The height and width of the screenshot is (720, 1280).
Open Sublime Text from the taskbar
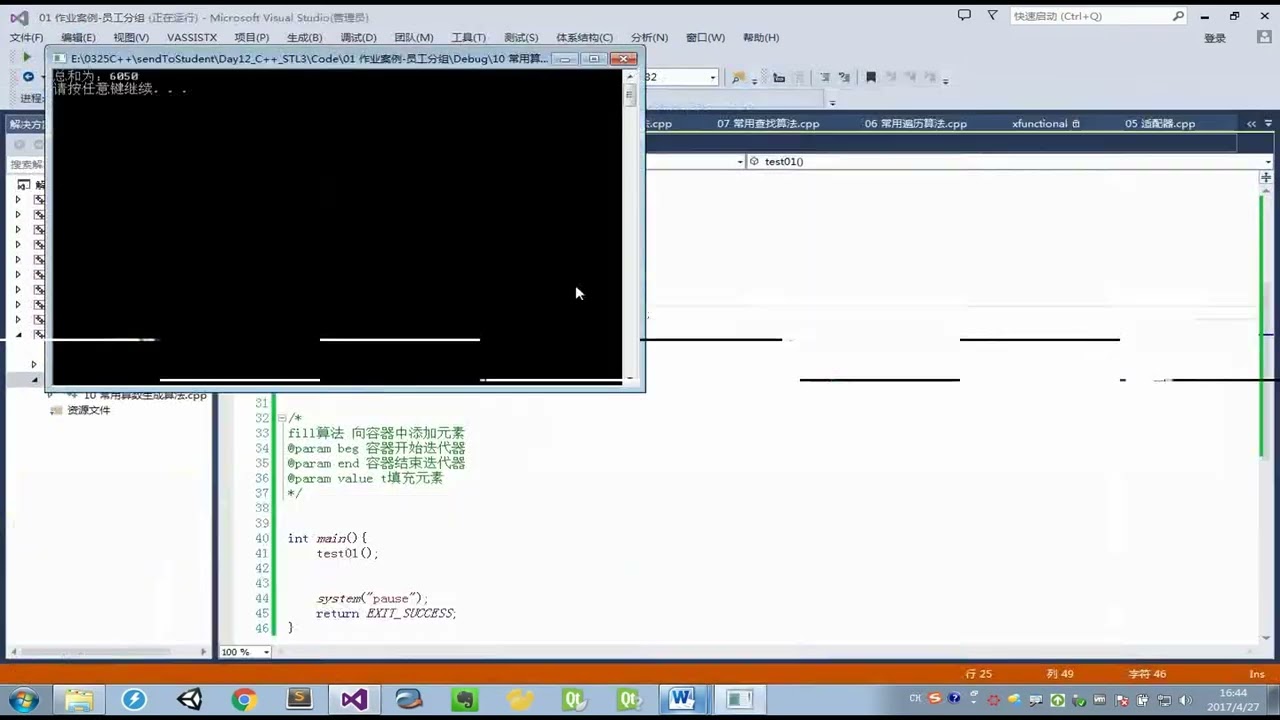pyautogui.click(x=299, y=699)
